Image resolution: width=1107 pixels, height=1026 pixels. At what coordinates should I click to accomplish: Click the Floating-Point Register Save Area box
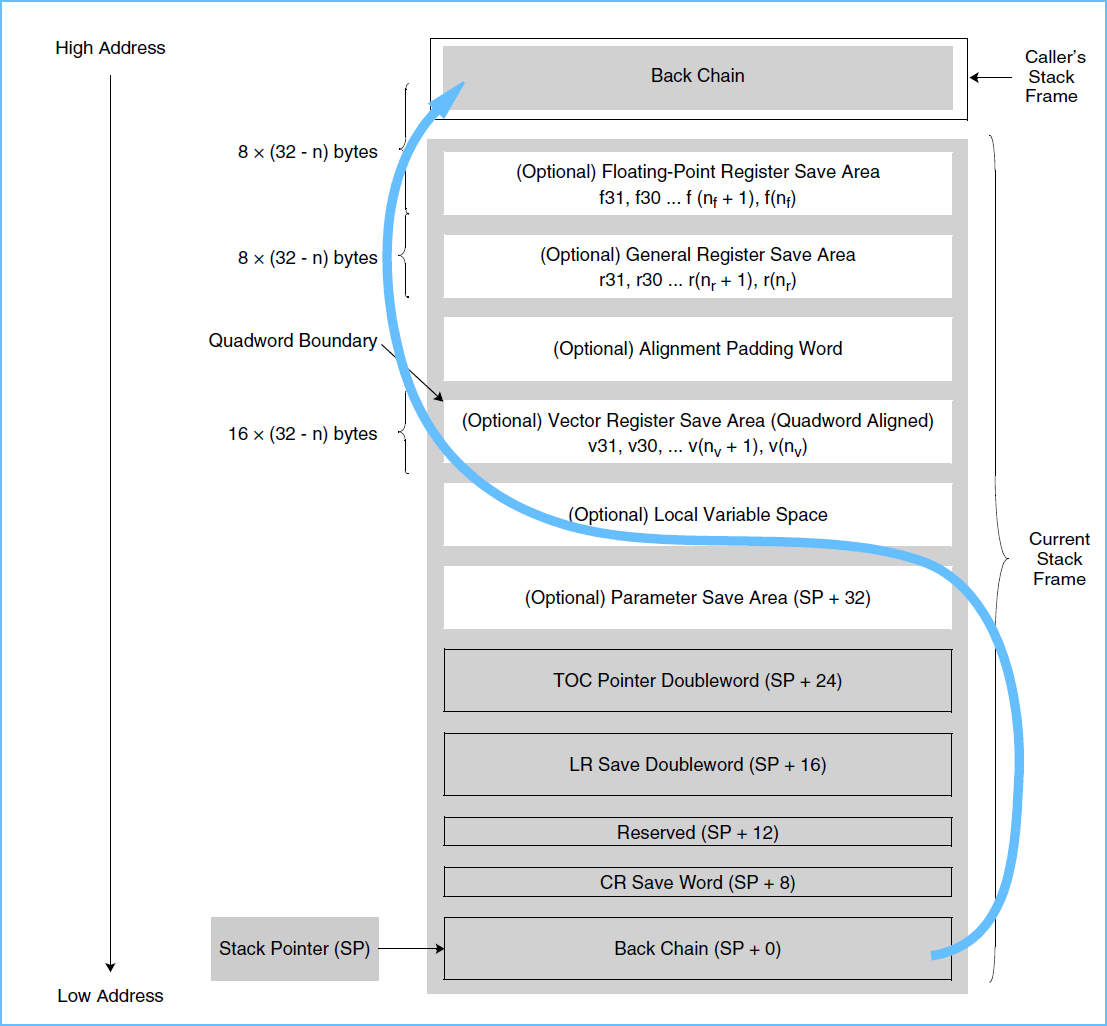(x=697, y=183)
